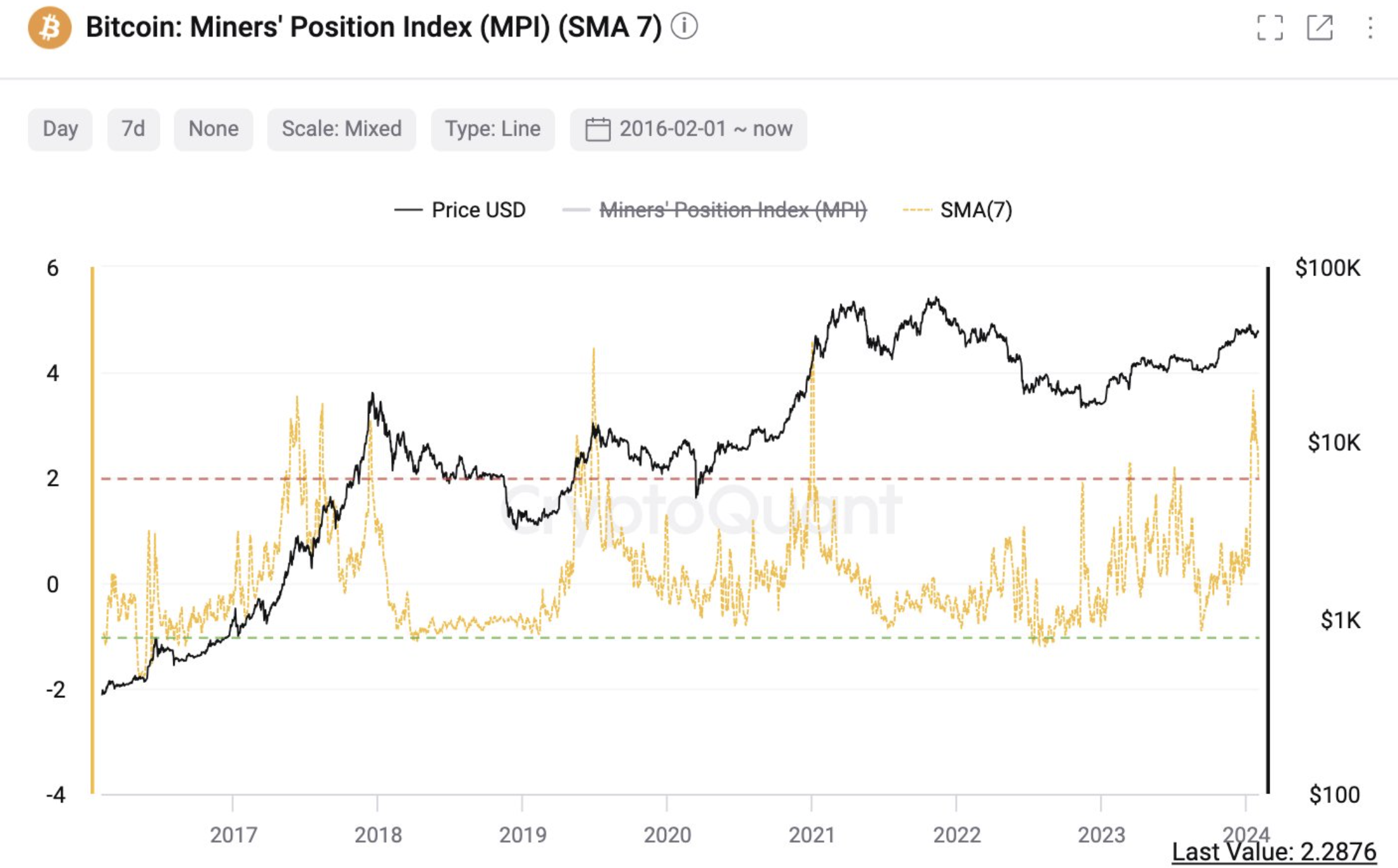Expand the Scale: Mixed dropdown

pos(341,129)
